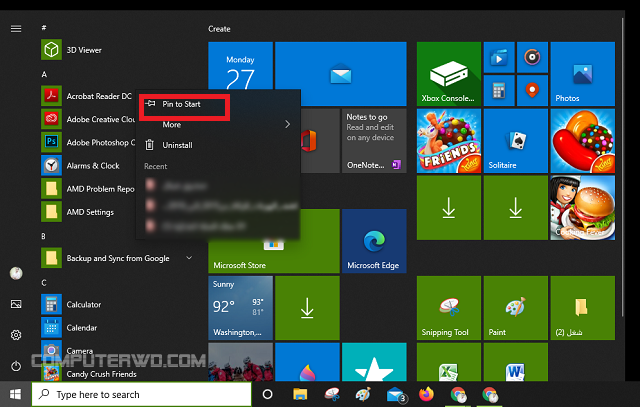Open Microsoft Edge tile
640x407 pixels.
pos(374,241)
